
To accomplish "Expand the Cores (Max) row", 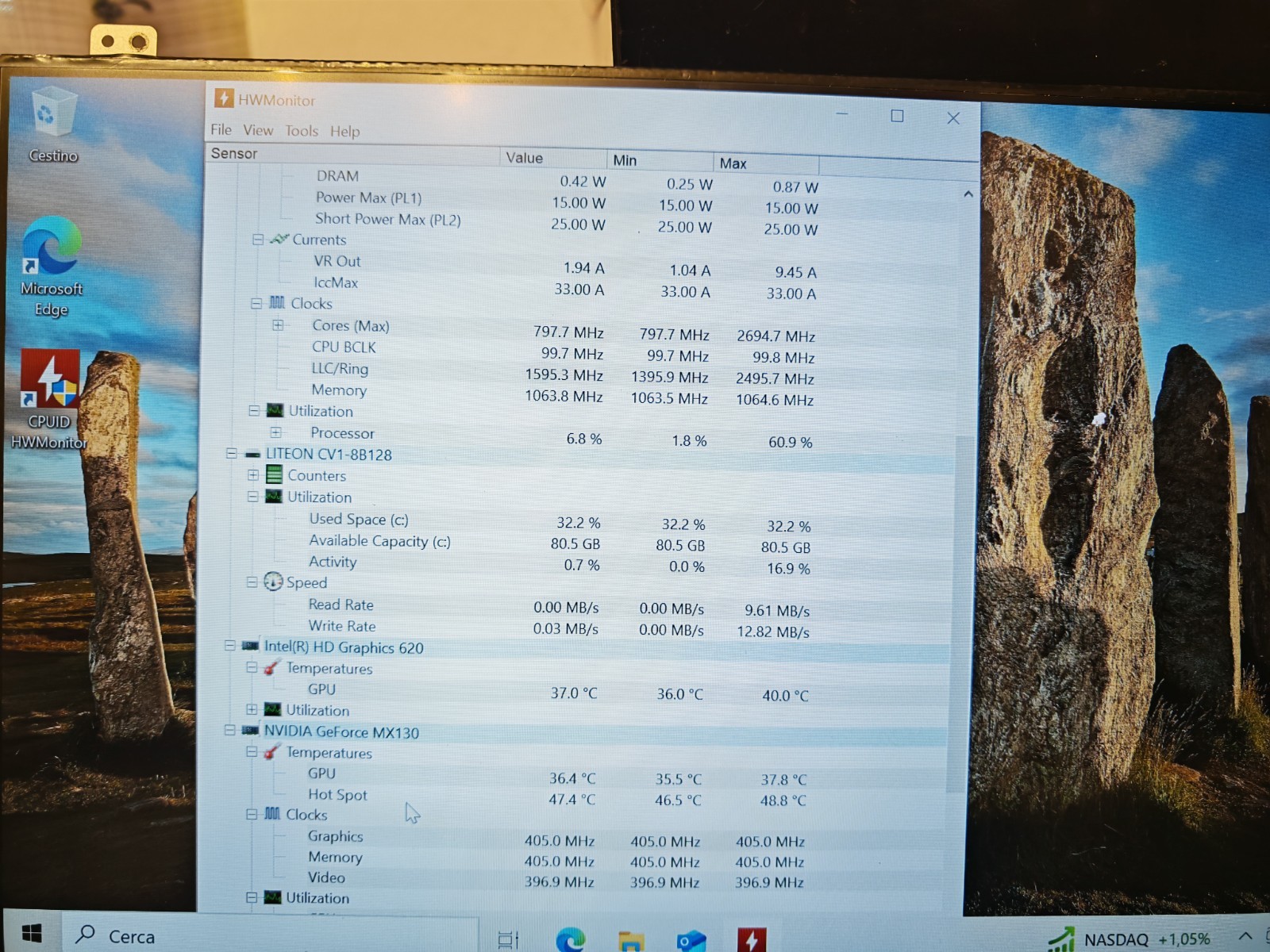I will 278,325.
